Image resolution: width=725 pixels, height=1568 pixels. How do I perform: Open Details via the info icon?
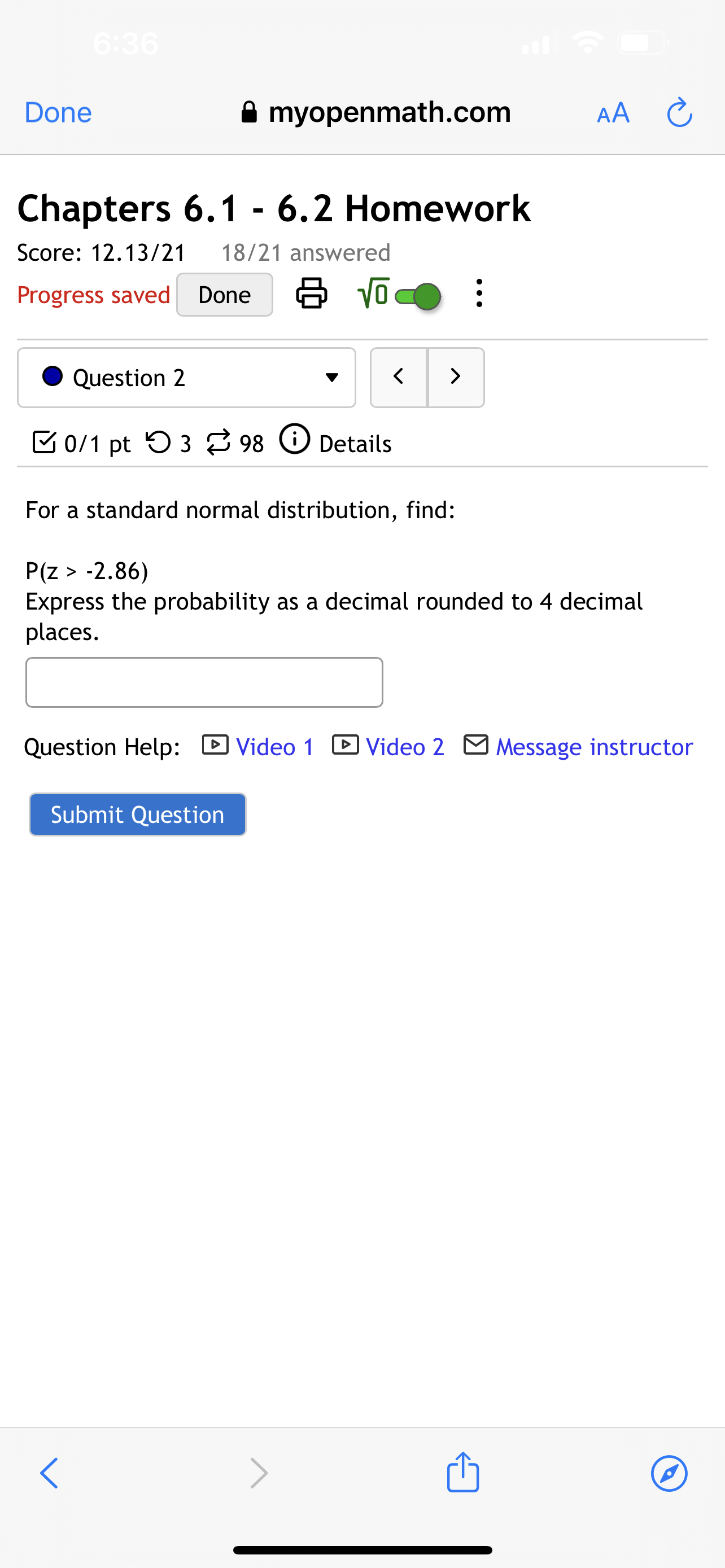295,441
